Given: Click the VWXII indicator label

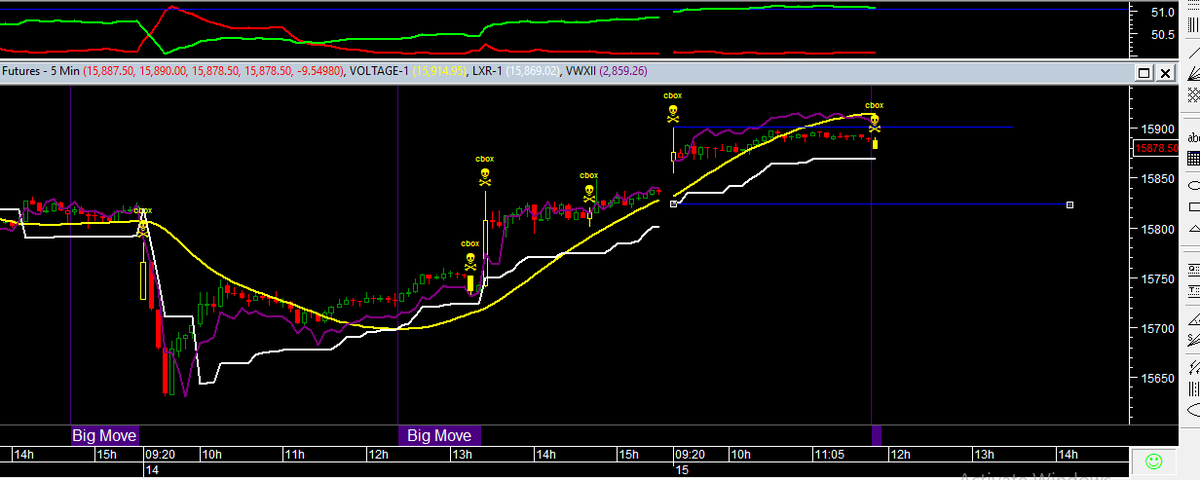Looking at the screenshot, I should click(x=581, y=72).
